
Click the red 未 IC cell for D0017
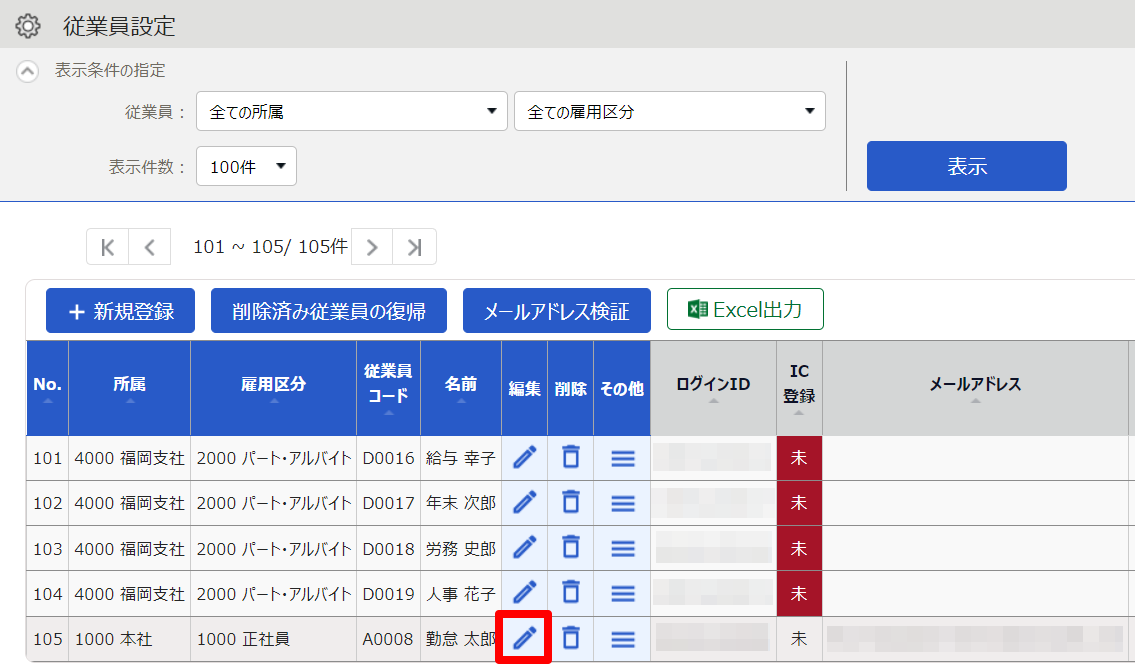799,503
